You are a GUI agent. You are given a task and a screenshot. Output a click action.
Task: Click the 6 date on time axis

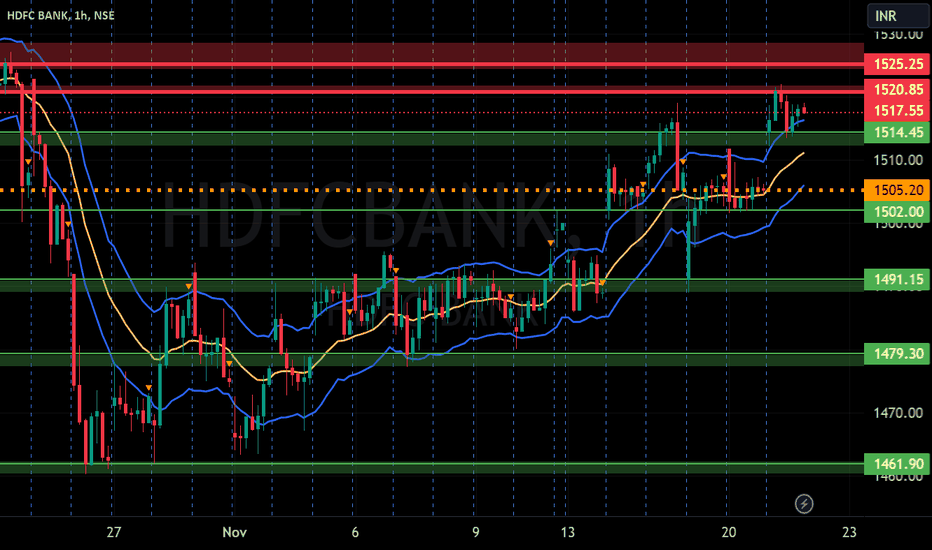[x=355, y=532]
